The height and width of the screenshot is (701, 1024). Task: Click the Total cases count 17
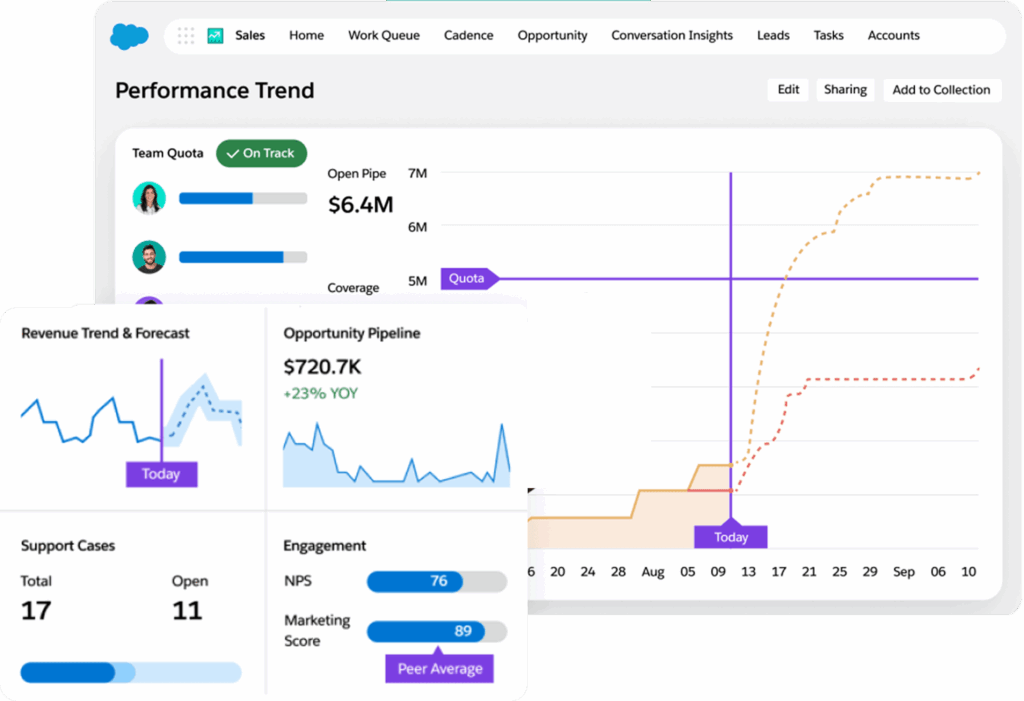[x=36, y=611]
